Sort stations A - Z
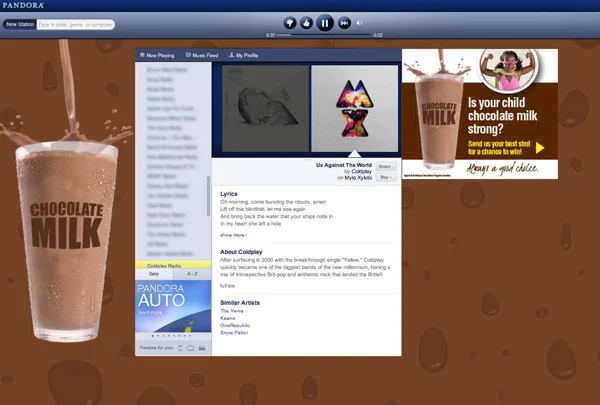The image size is (600, 405). (x=192, y=274)
